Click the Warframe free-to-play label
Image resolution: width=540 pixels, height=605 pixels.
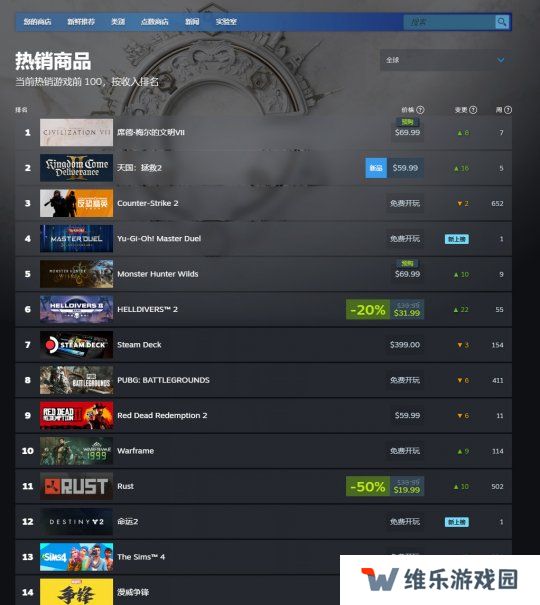click(x=405, y=451)
